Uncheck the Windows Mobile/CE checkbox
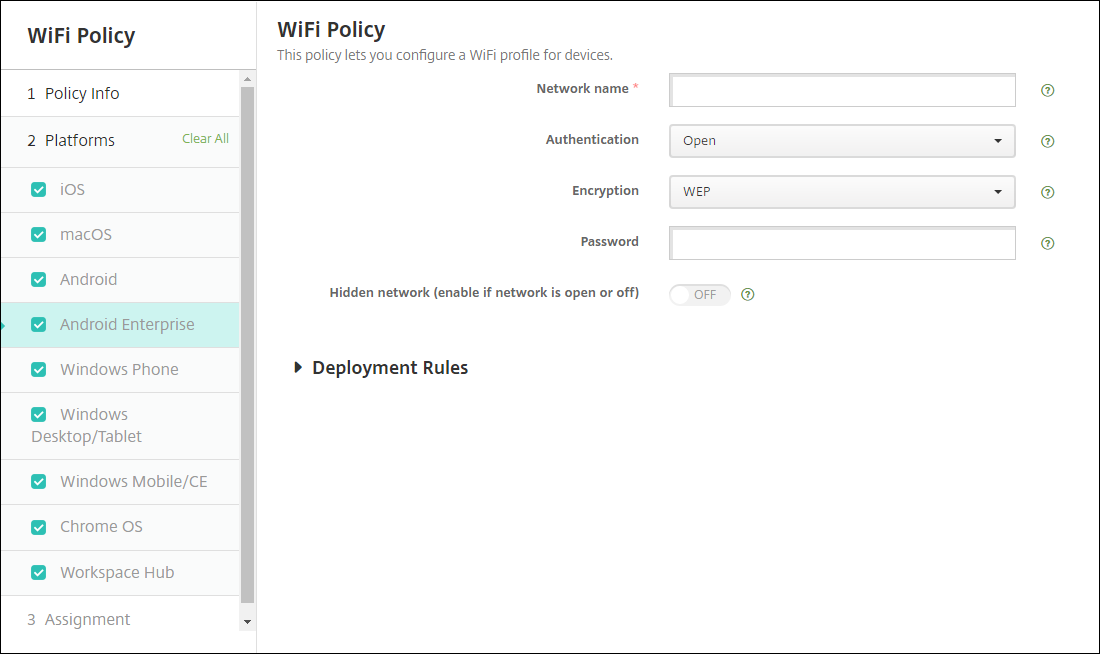 coord(39,482)
